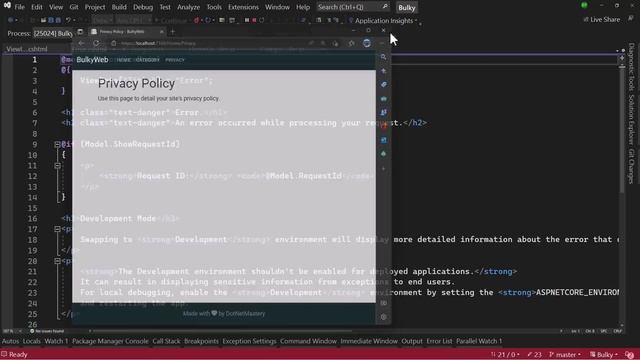This screenshot has width=640, height=360.
Task: Collapse the code block at line 9
Action: pyautogui.click(x=58, y=144)
